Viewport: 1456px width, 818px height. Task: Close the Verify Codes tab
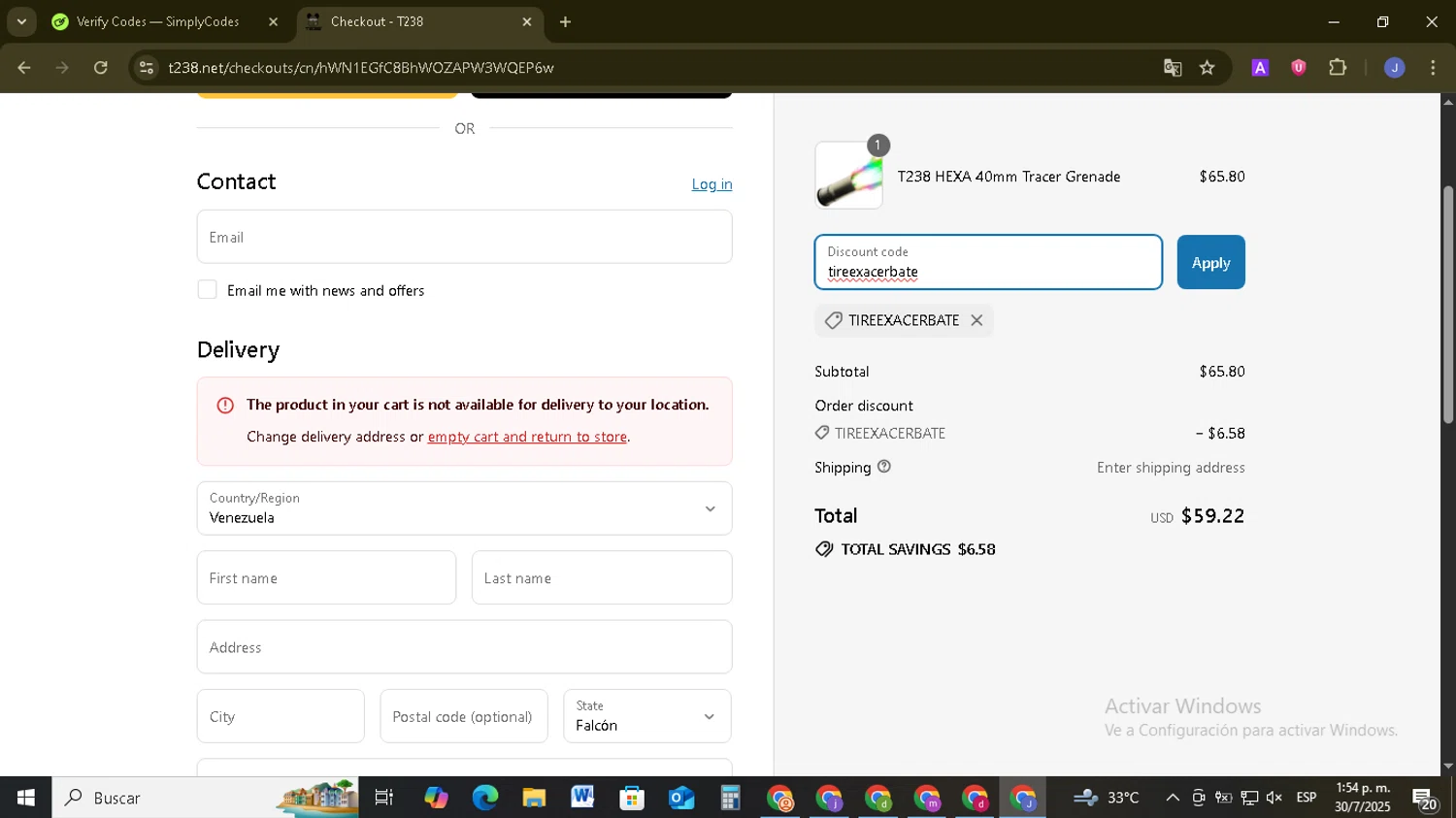click(x=273, y=21)
